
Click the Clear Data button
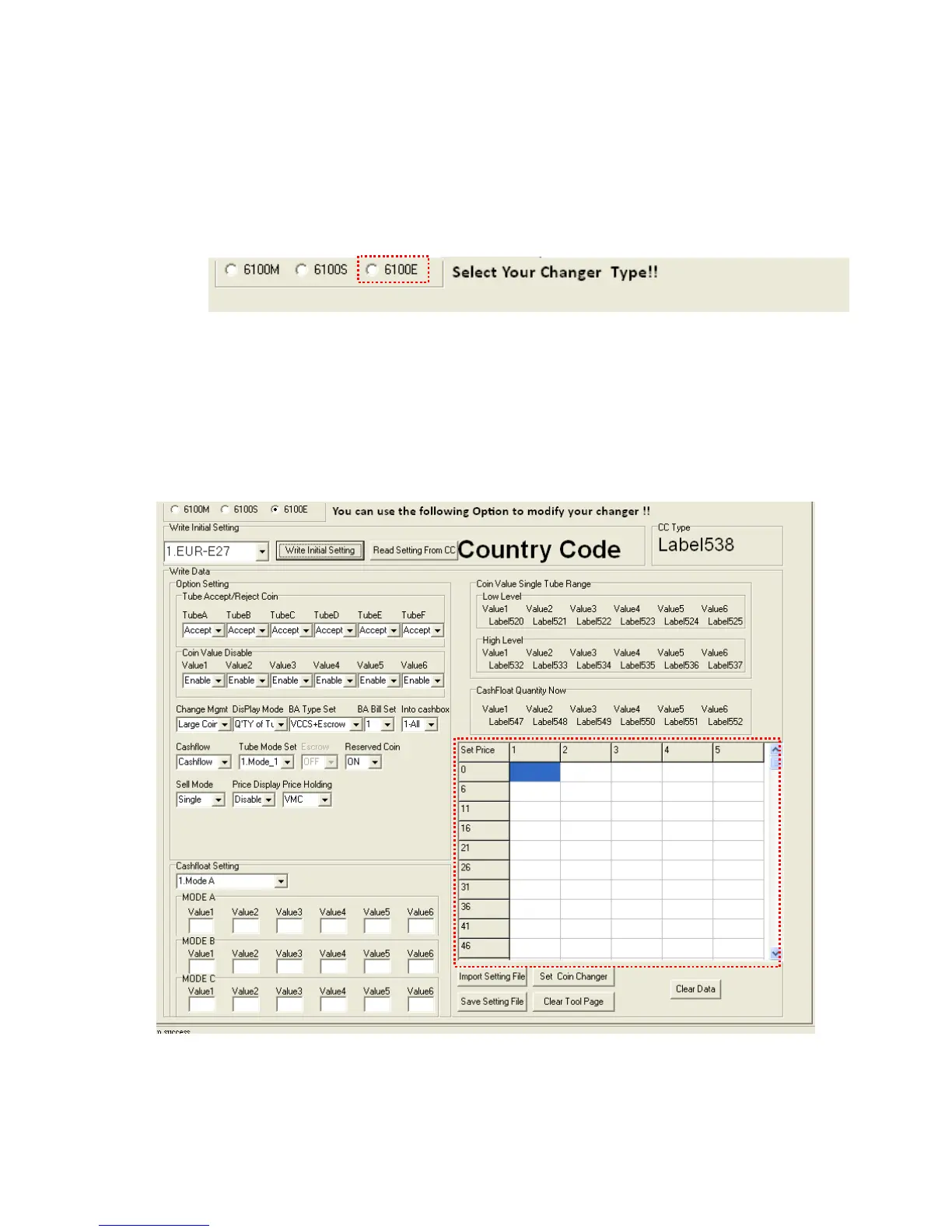(695, 989)
